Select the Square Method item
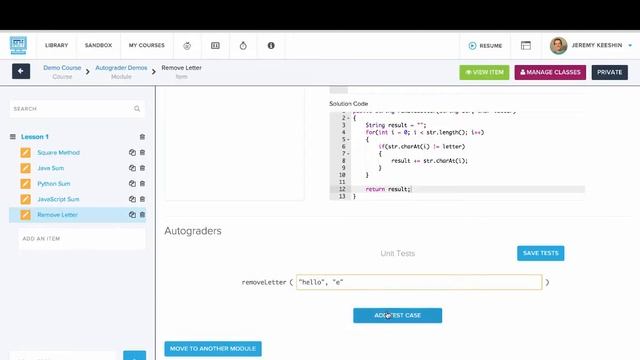 [58, 153]
